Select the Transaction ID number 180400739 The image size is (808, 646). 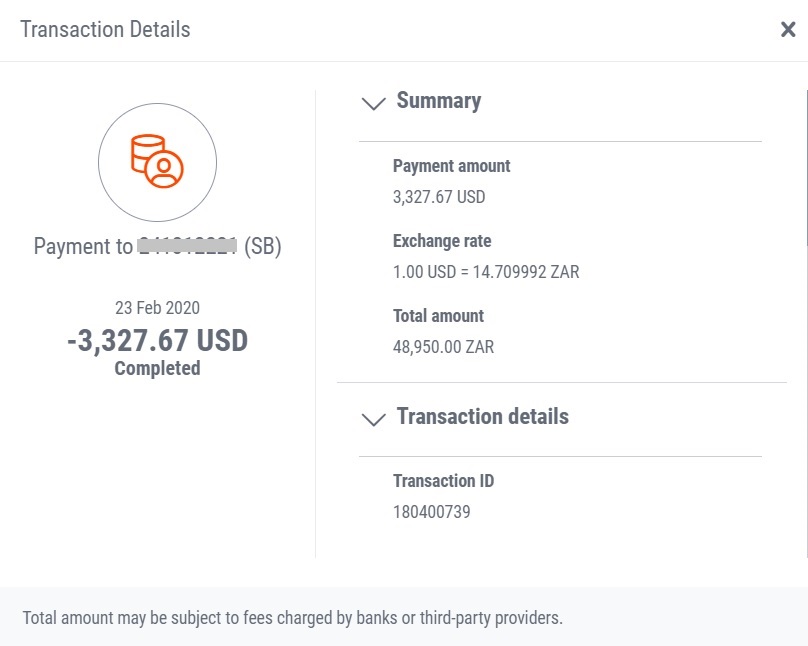click(432, 512)
